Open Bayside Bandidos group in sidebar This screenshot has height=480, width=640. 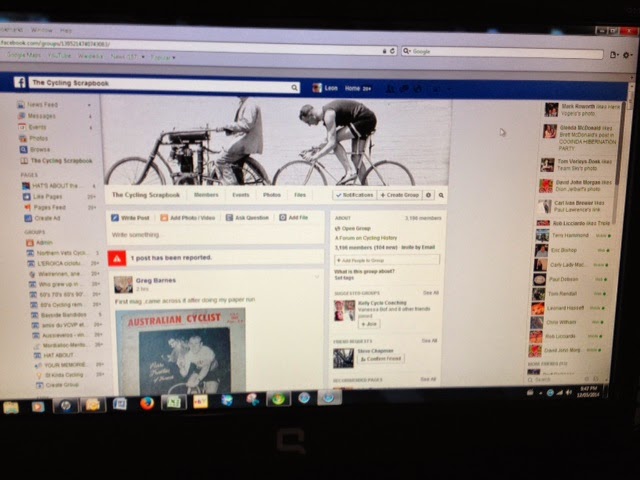coord(63,315)
